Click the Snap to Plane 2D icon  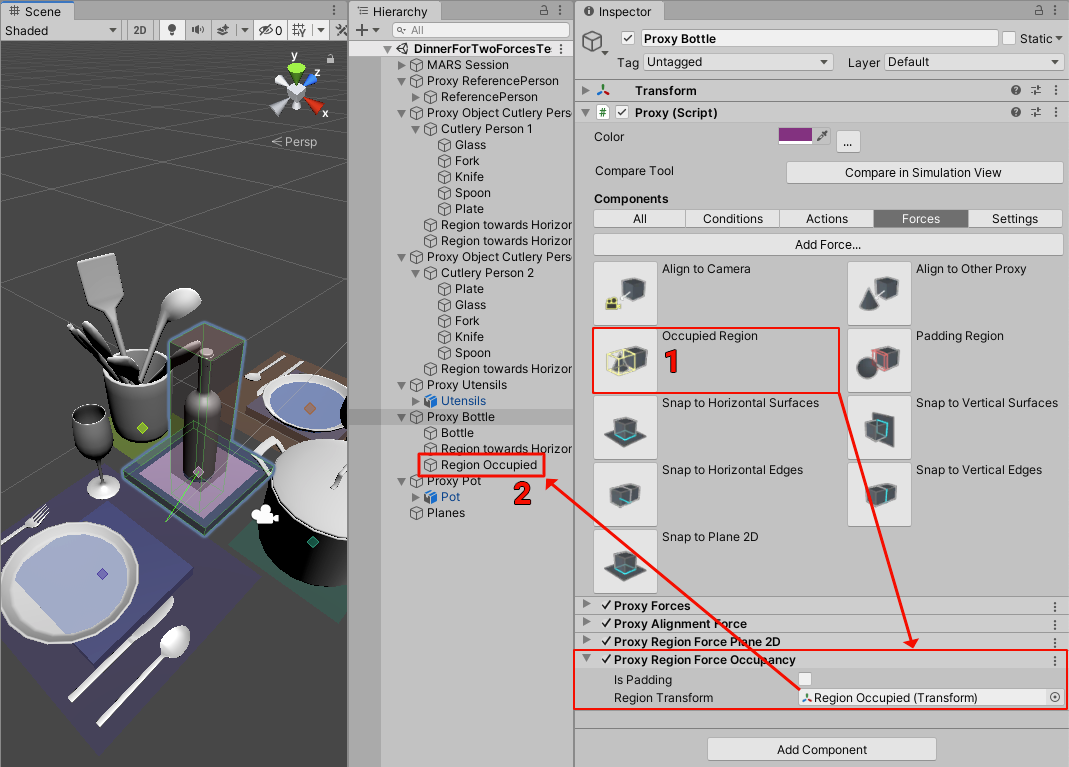tap(626, 560)
